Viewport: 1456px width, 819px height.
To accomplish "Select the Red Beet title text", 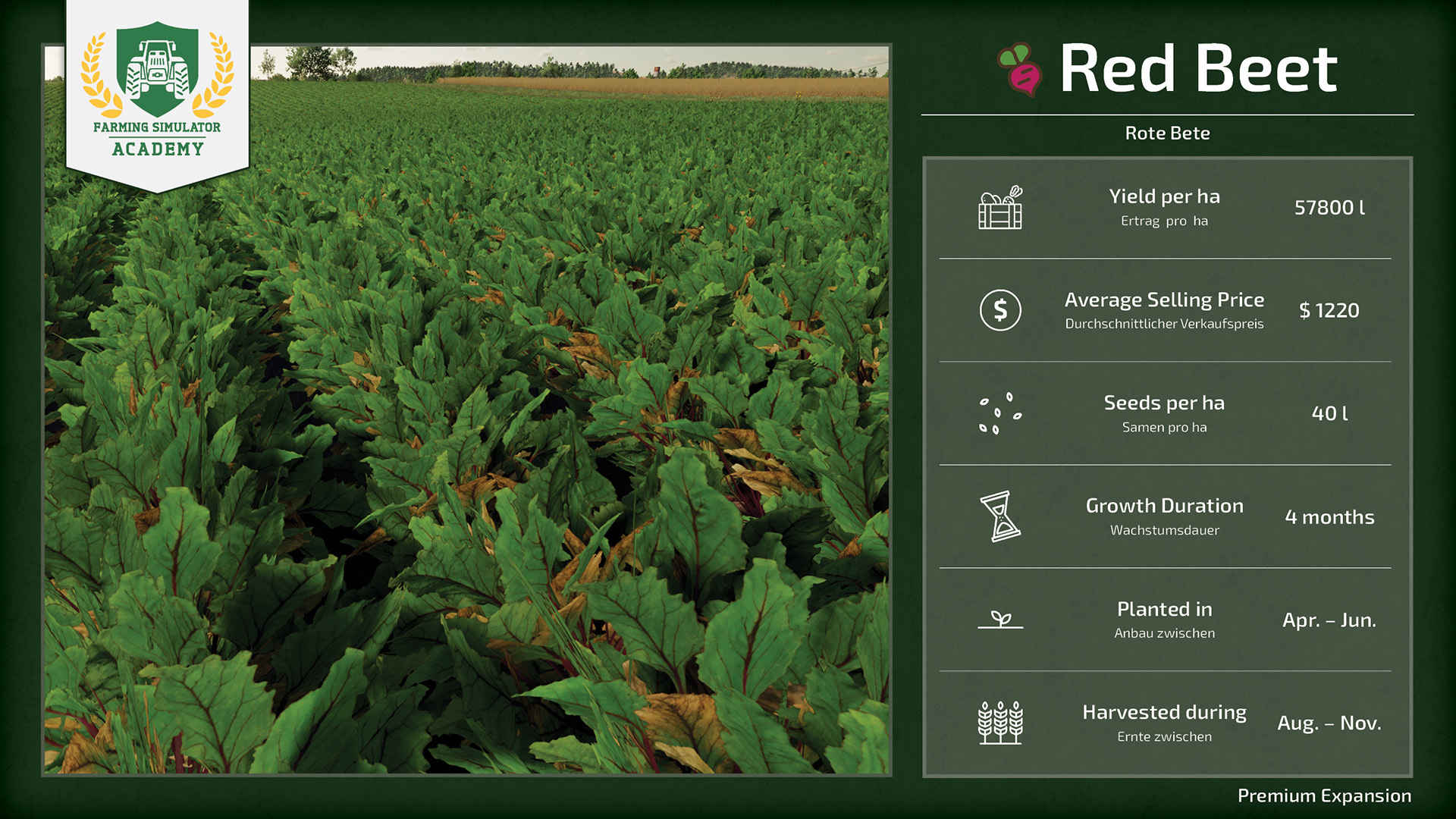I will tap(1197, 69).
